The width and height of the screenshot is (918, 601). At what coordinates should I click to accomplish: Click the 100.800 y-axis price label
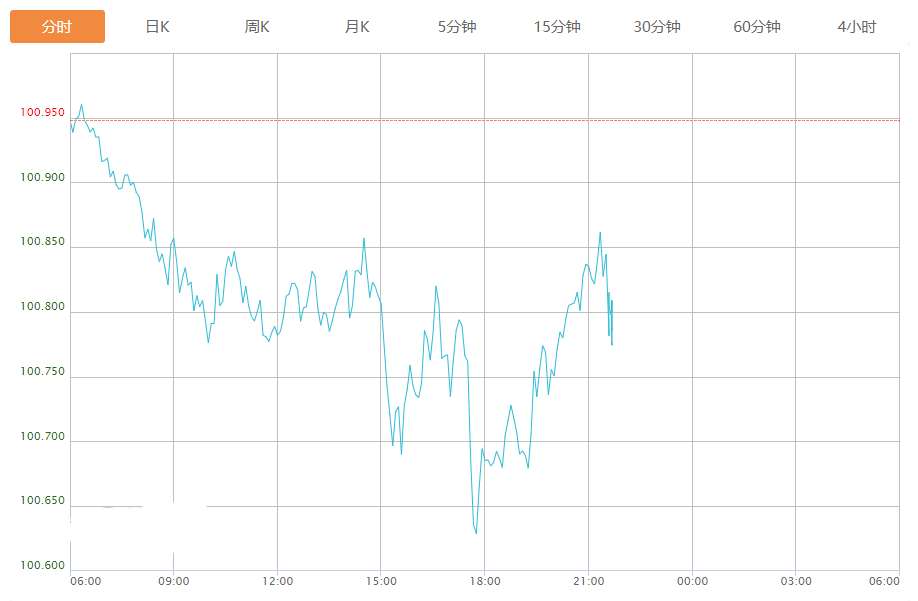coord(42,307)
